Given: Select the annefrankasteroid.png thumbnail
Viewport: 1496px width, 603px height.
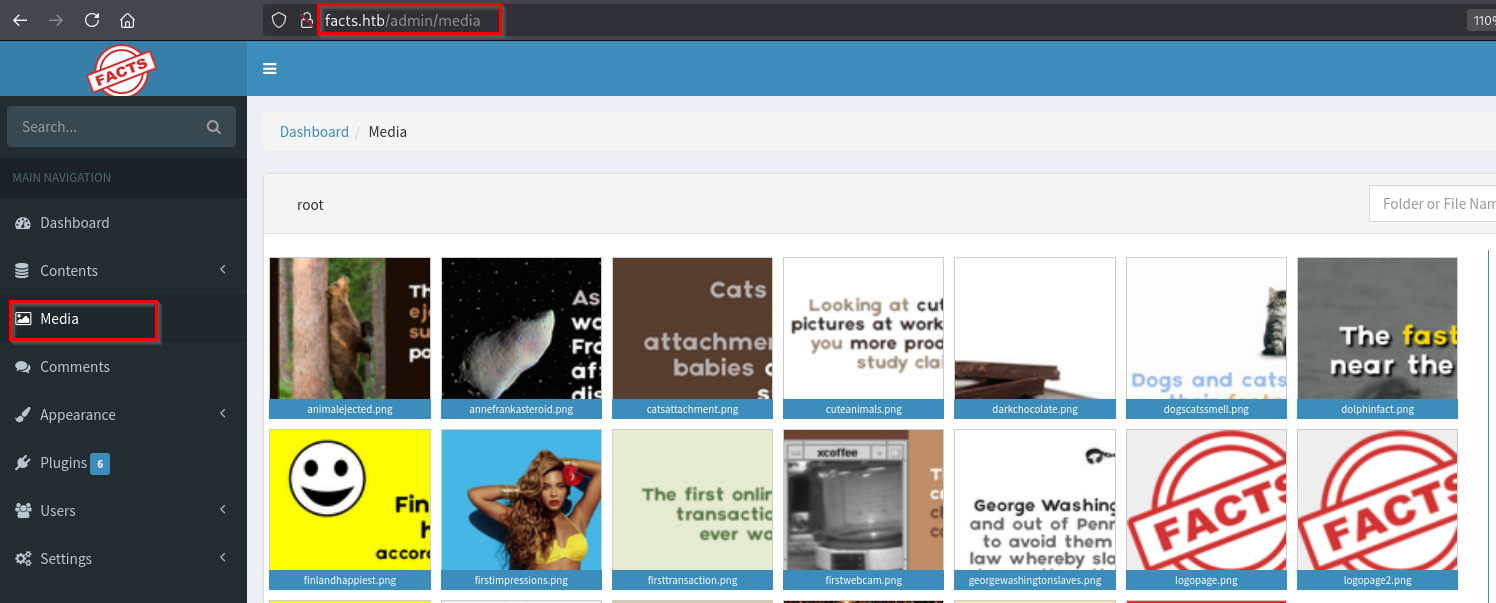Looking at the screenshot, I should click(521, 338).
